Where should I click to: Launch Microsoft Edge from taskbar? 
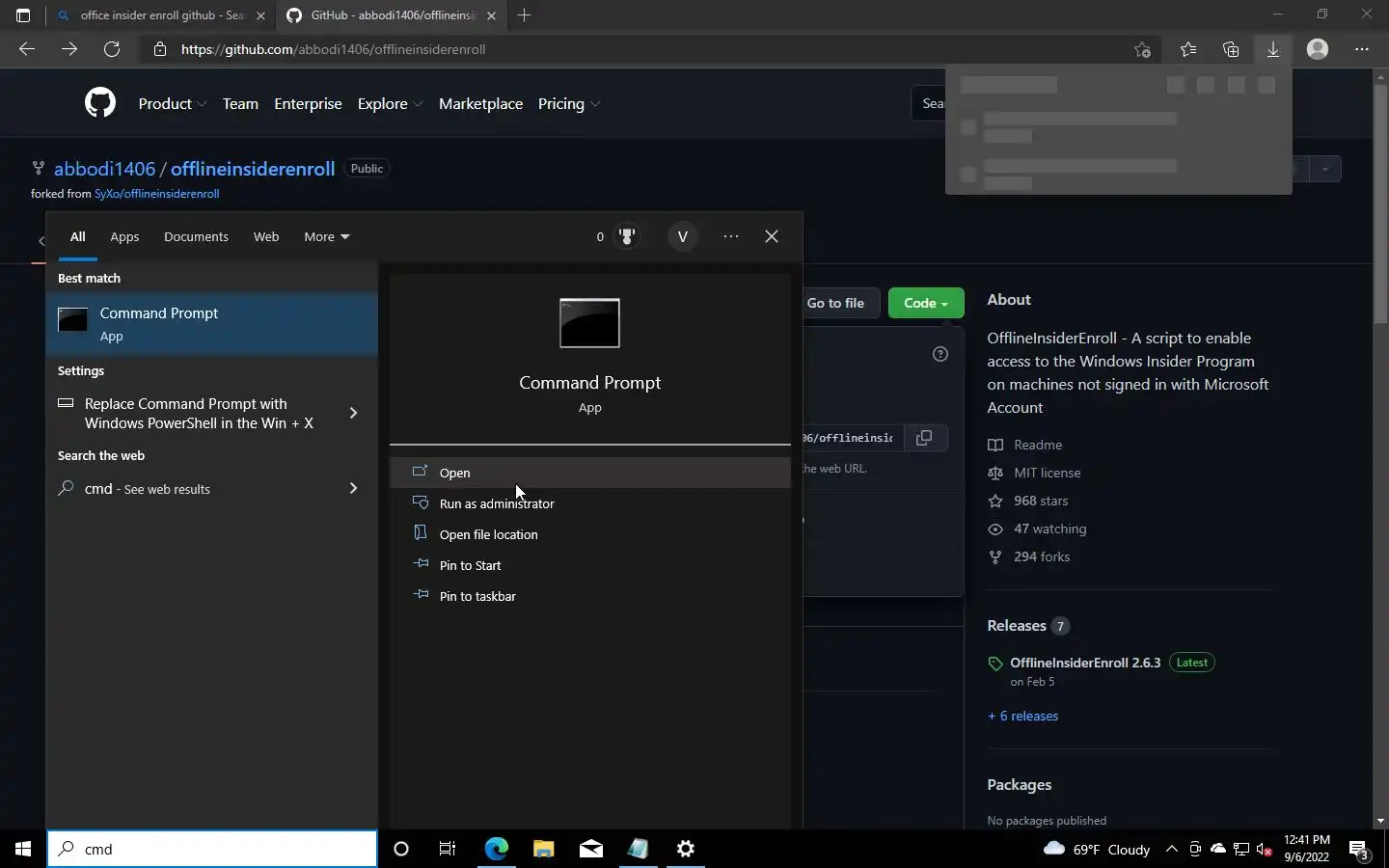(496, 849)
